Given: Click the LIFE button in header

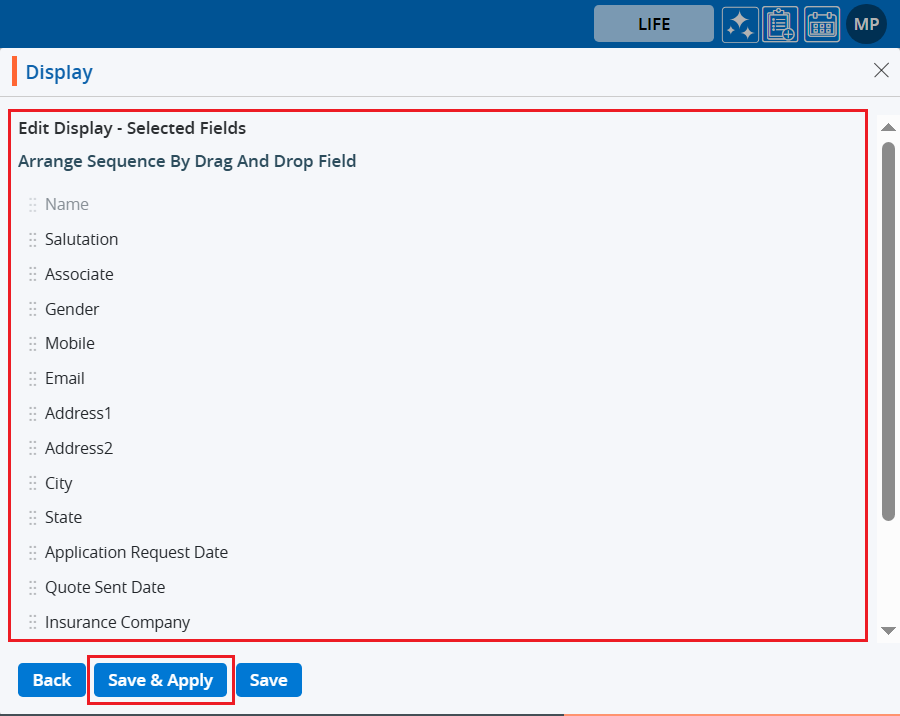Looking at the screenshot, I should [x=654, y=24].
